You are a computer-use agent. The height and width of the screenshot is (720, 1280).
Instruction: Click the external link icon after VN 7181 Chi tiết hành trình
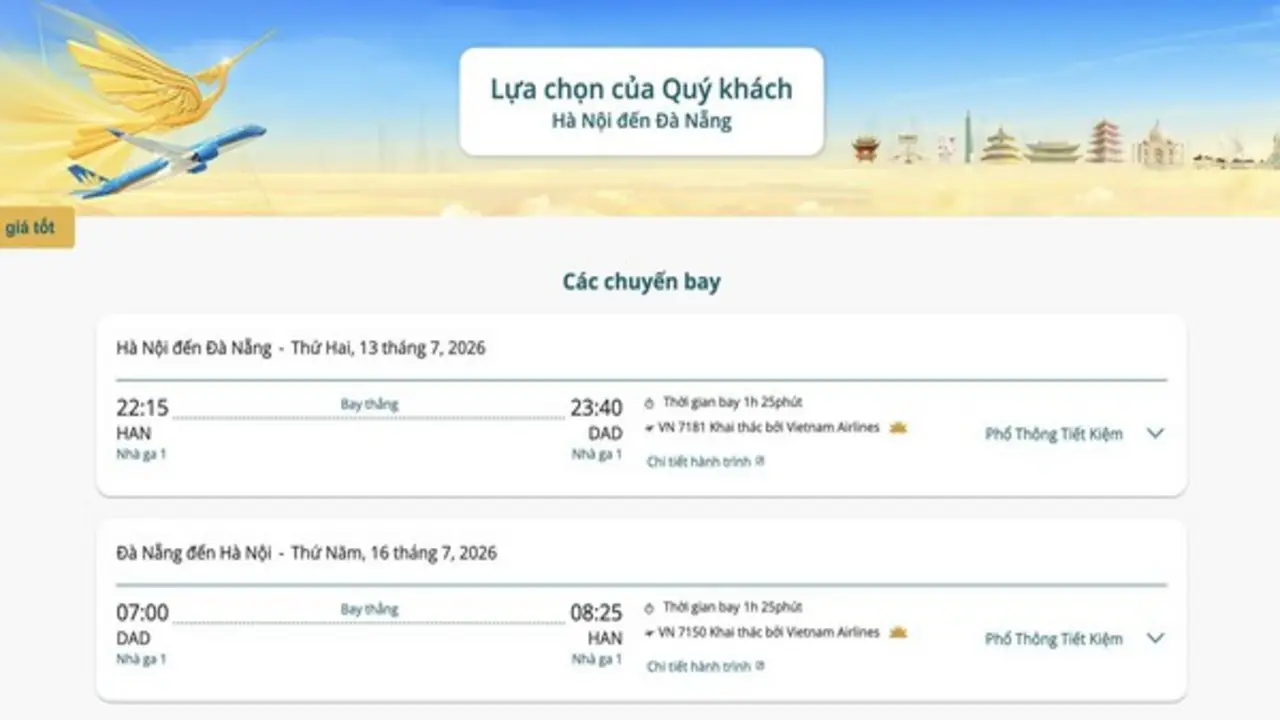pyautogui.click(x=760, y=462)
